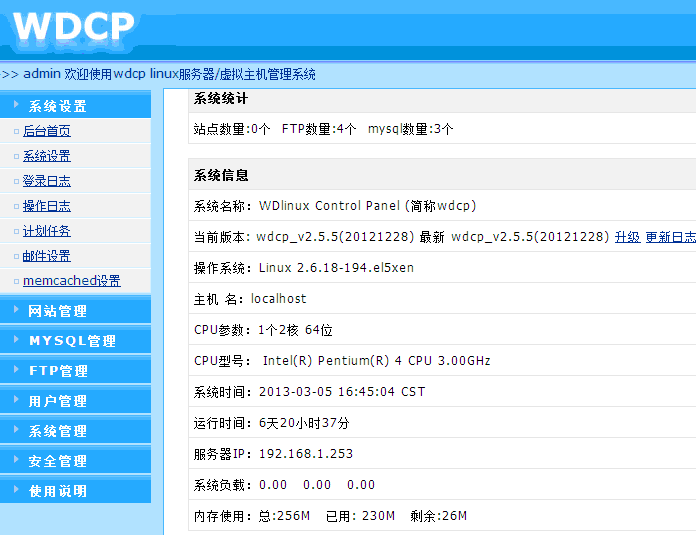Collapse the 系统设置 sidebar section
Image resolution: width=696 pixels, height=535 pixels.
57,106
